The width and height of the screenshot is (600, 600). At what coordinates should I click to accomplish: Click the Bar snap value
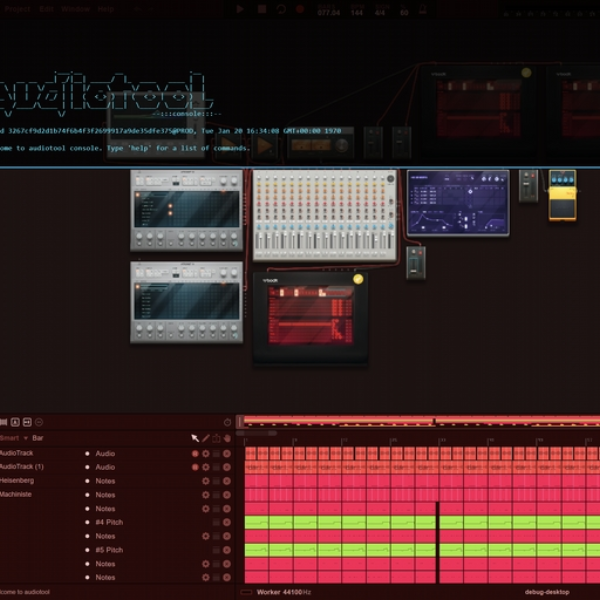tap(38, 438)
